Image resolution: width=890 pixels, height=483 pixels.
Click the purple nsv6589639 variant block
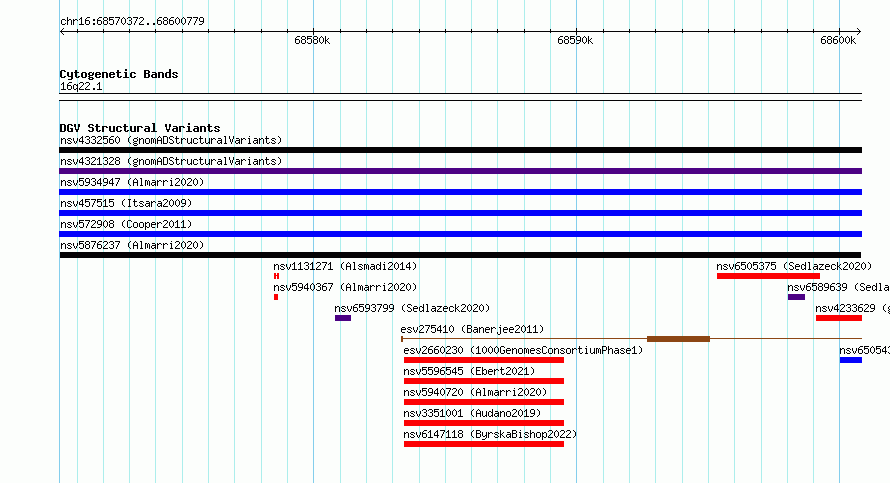pos(796,297)
